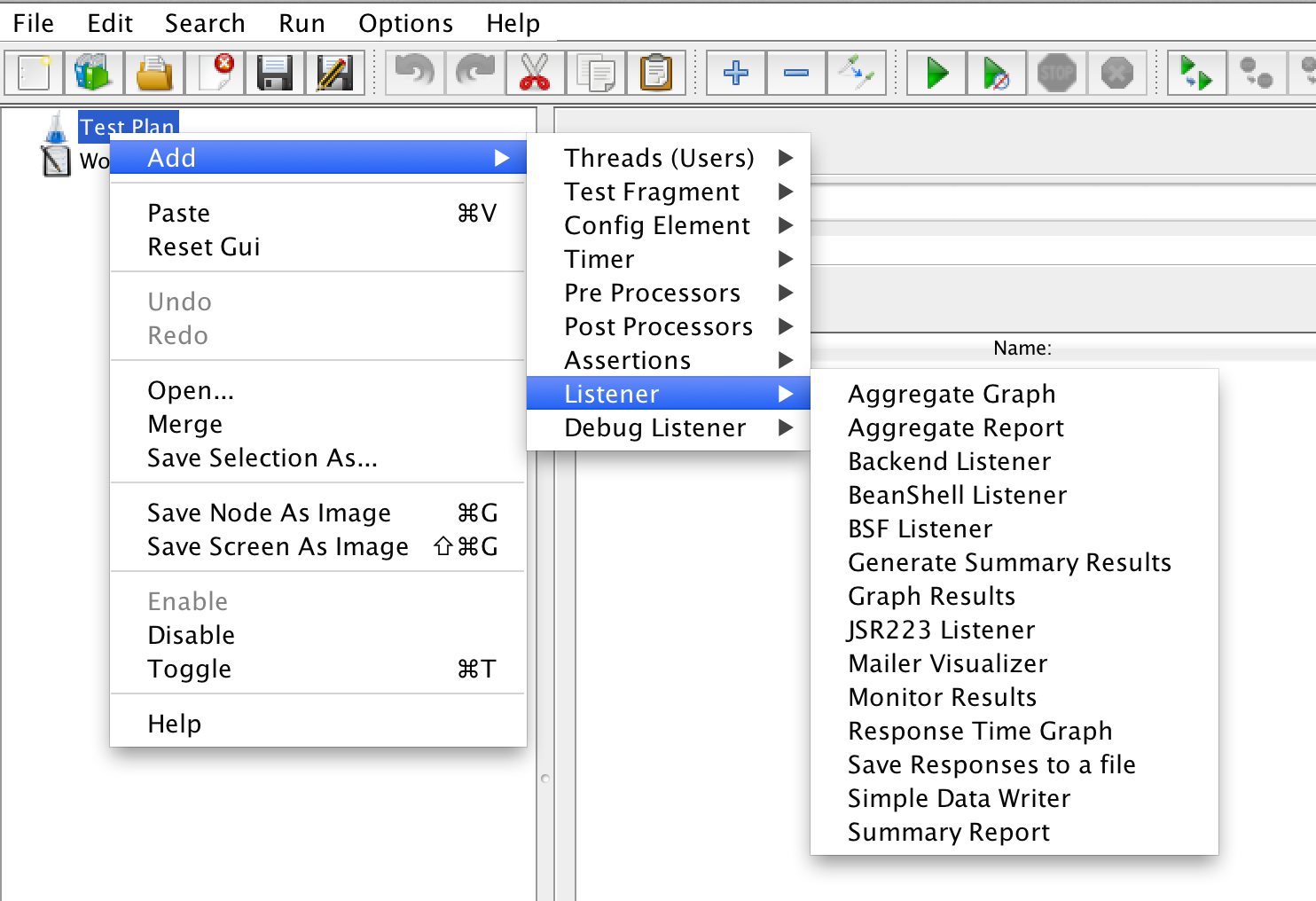The height and width of the screenshot is (901, 1316).
Task: Select Disable from the context menu
Action: 191,635
